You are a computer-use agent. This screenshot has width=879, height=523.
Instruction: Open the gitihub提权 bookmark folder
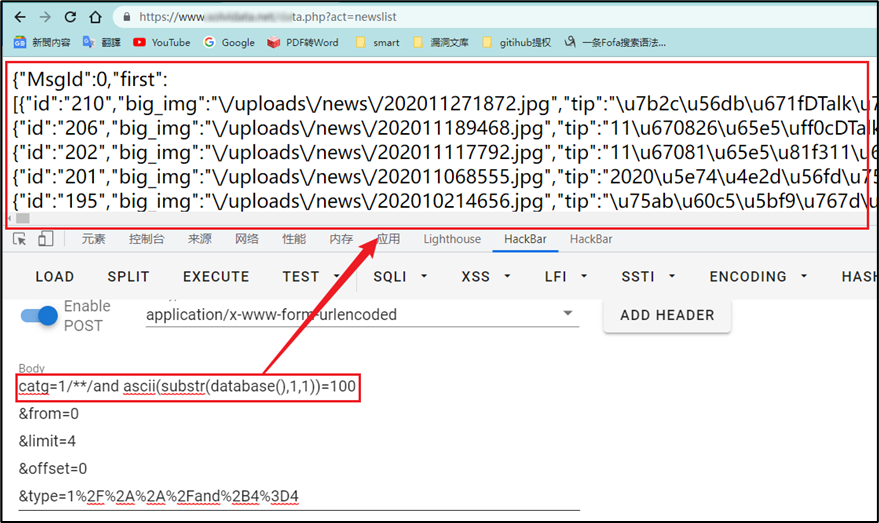(x=517, y=42)
